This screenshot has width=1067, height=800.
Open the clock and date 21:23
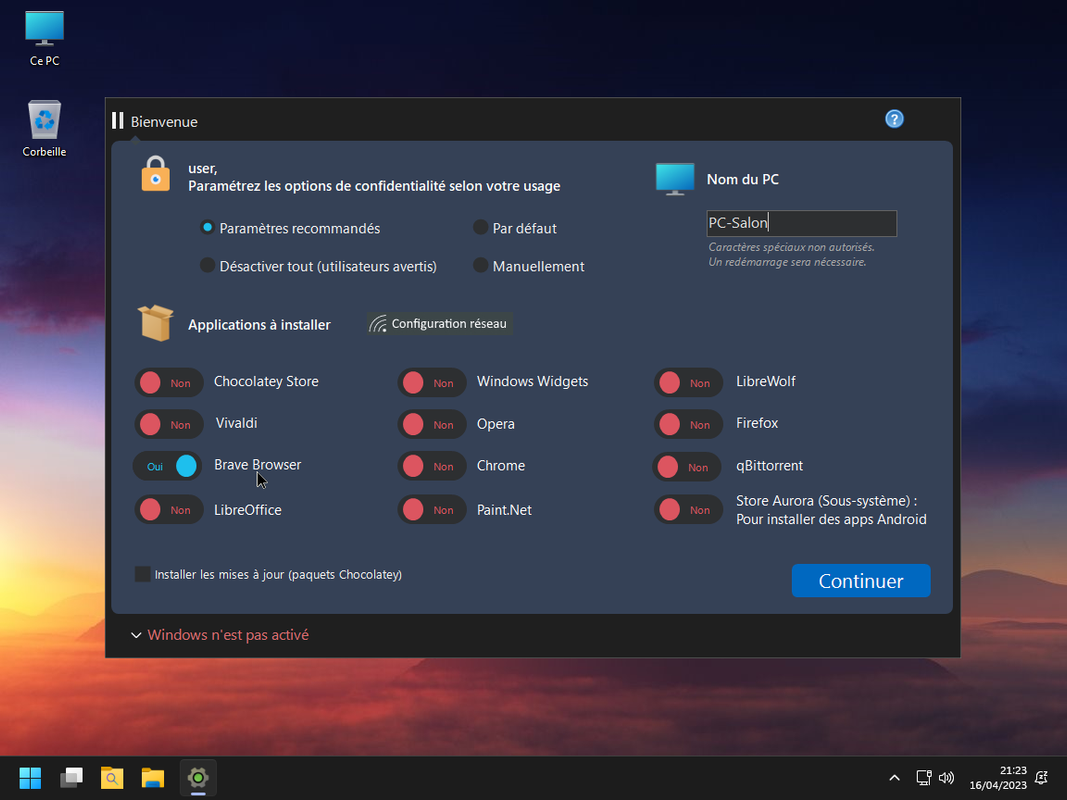998,778
